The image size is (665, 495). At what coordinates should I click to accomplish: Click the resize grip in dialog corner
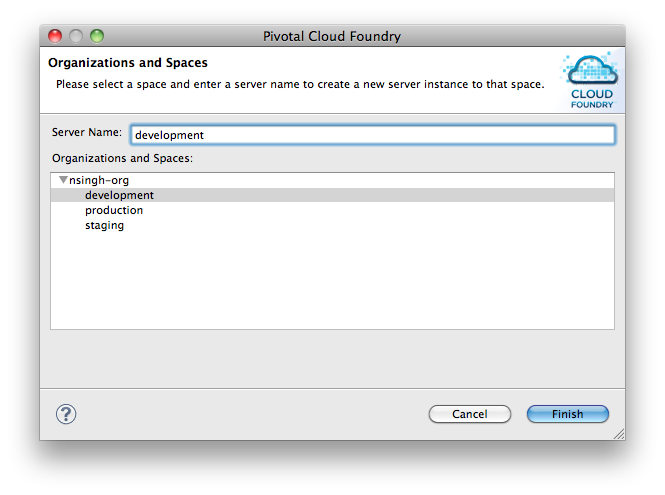pos(619,434)
